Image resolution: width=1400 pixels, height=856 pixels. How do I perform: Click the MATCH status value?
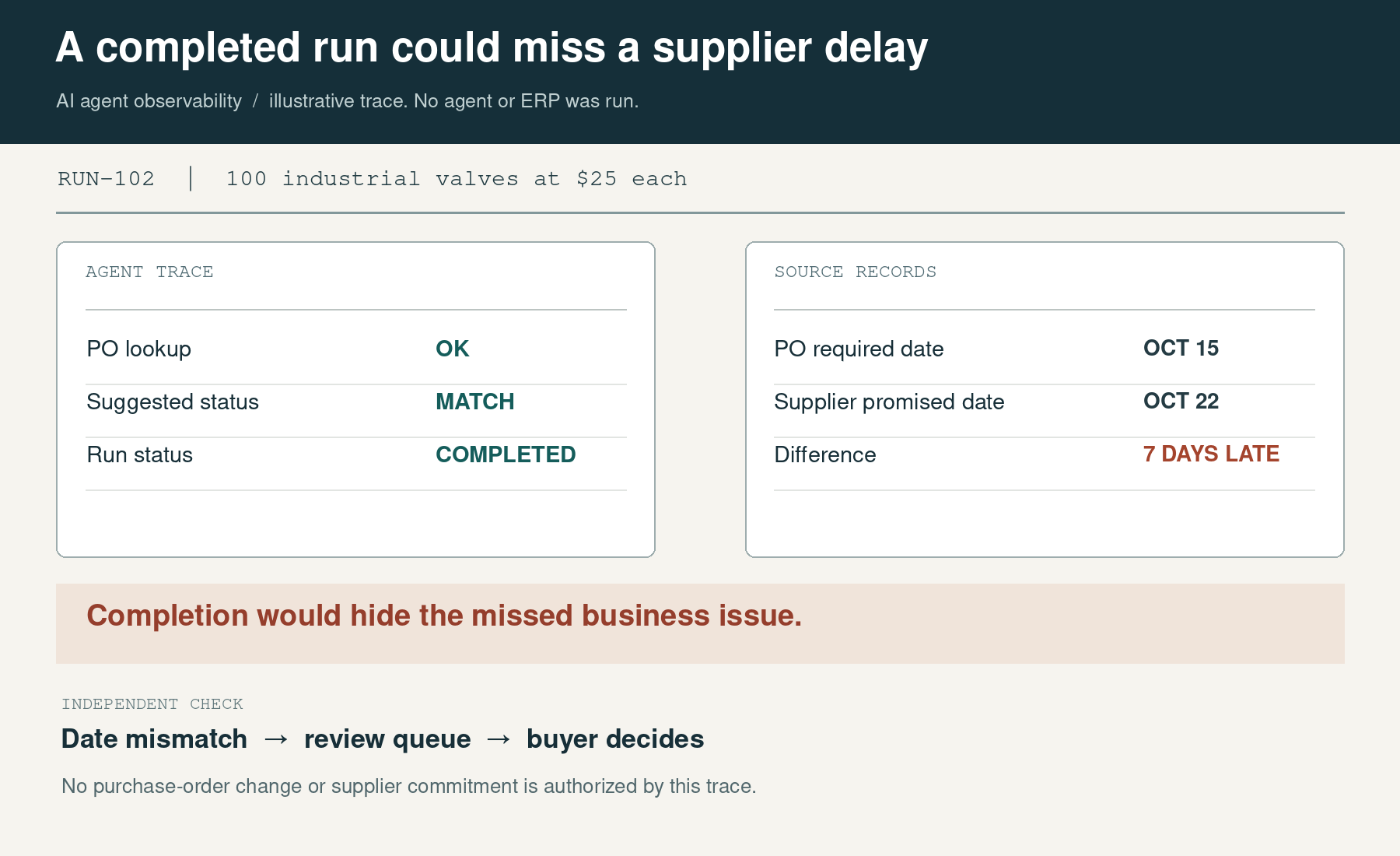(475, 402)
